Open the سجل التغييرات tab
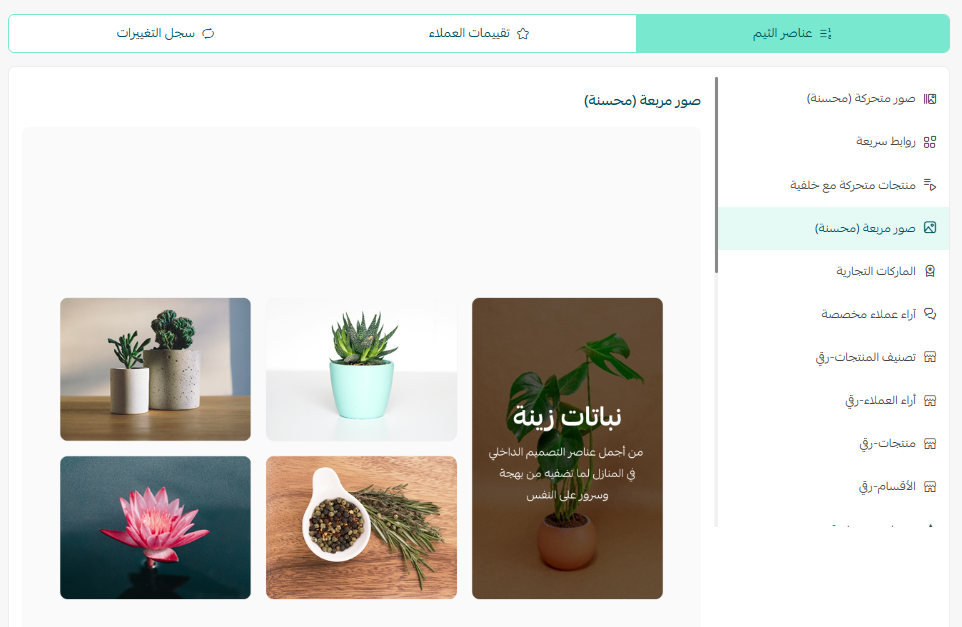 click(166, 33)
